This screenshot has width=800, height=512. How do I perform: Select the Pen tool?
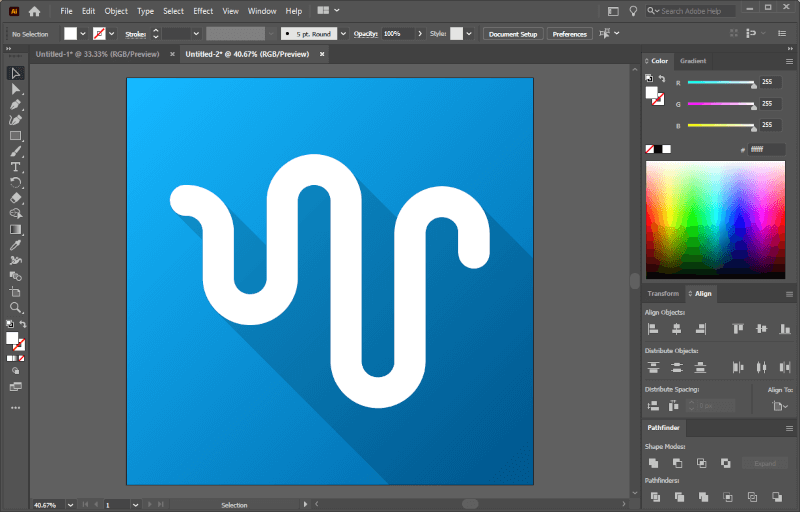(15, 105)
